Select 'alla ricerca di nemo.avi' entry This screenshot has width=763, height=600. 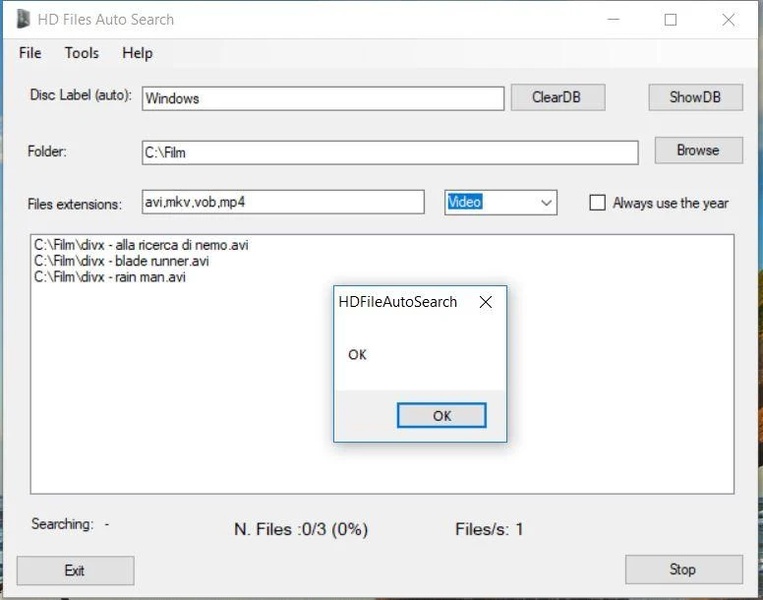pyautogui.click(x=141, y=245)
